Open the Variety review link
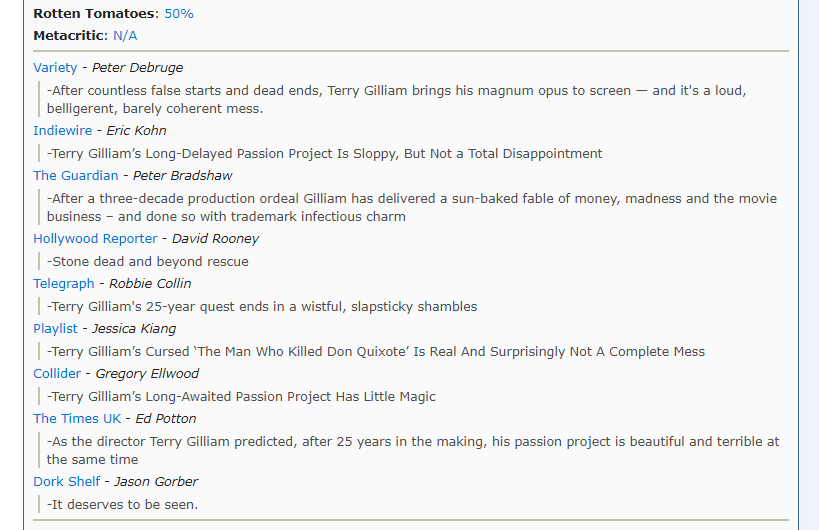Viewport: 819px width, 530px height. (55, 68)
